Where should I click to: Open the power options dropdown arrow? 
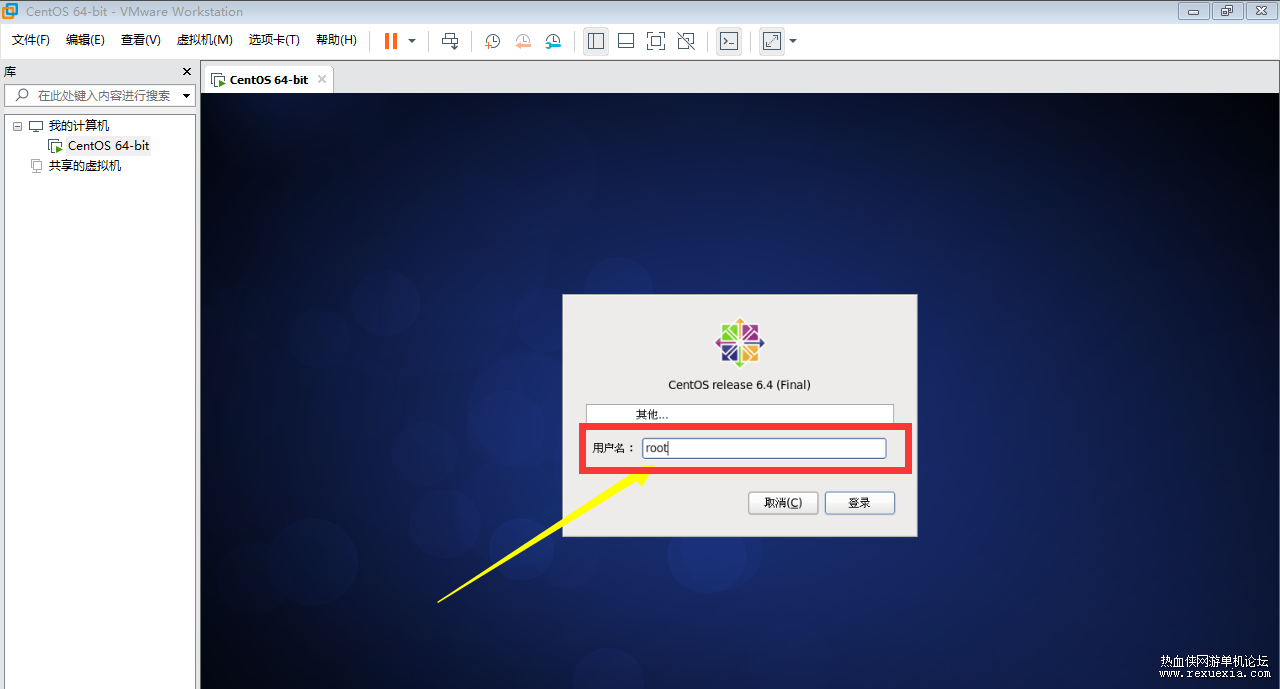(412, 41)
